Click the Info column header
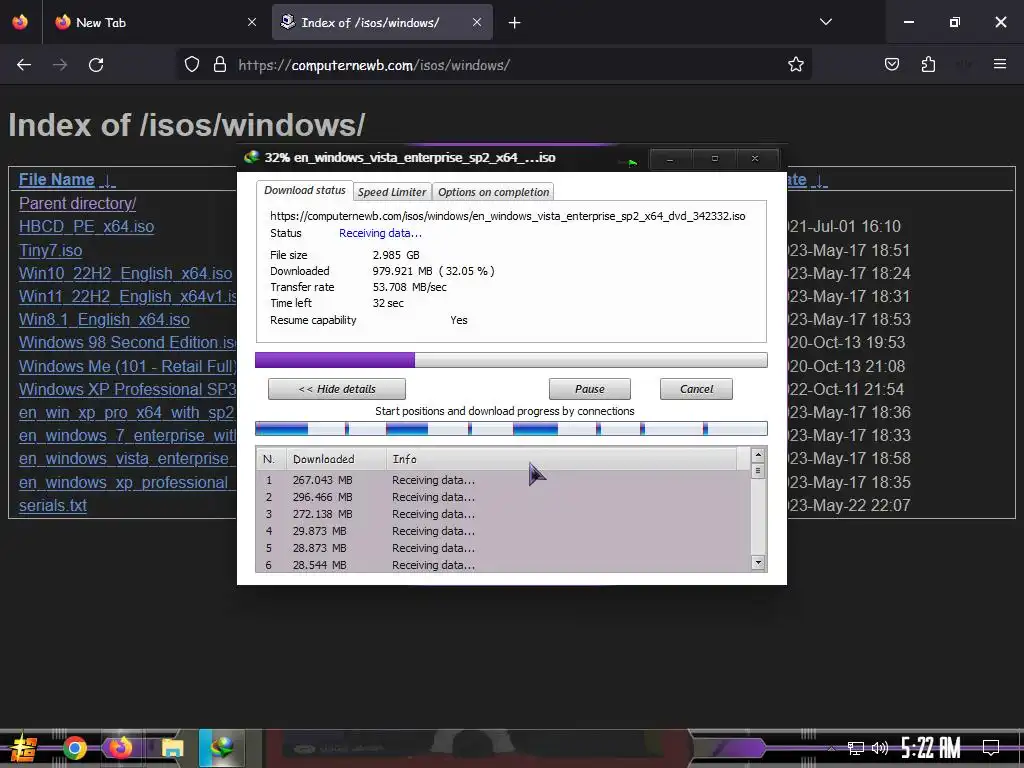The width and height of the screenshot is (1024, 768). 562,459
